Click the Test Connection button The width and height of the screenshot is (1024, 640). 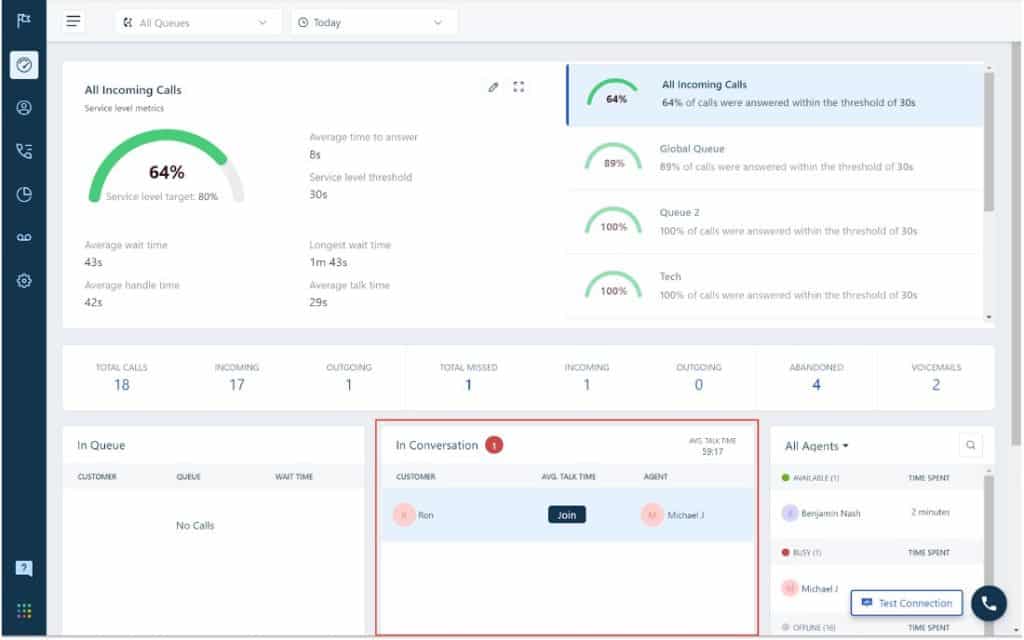point(907,603)
